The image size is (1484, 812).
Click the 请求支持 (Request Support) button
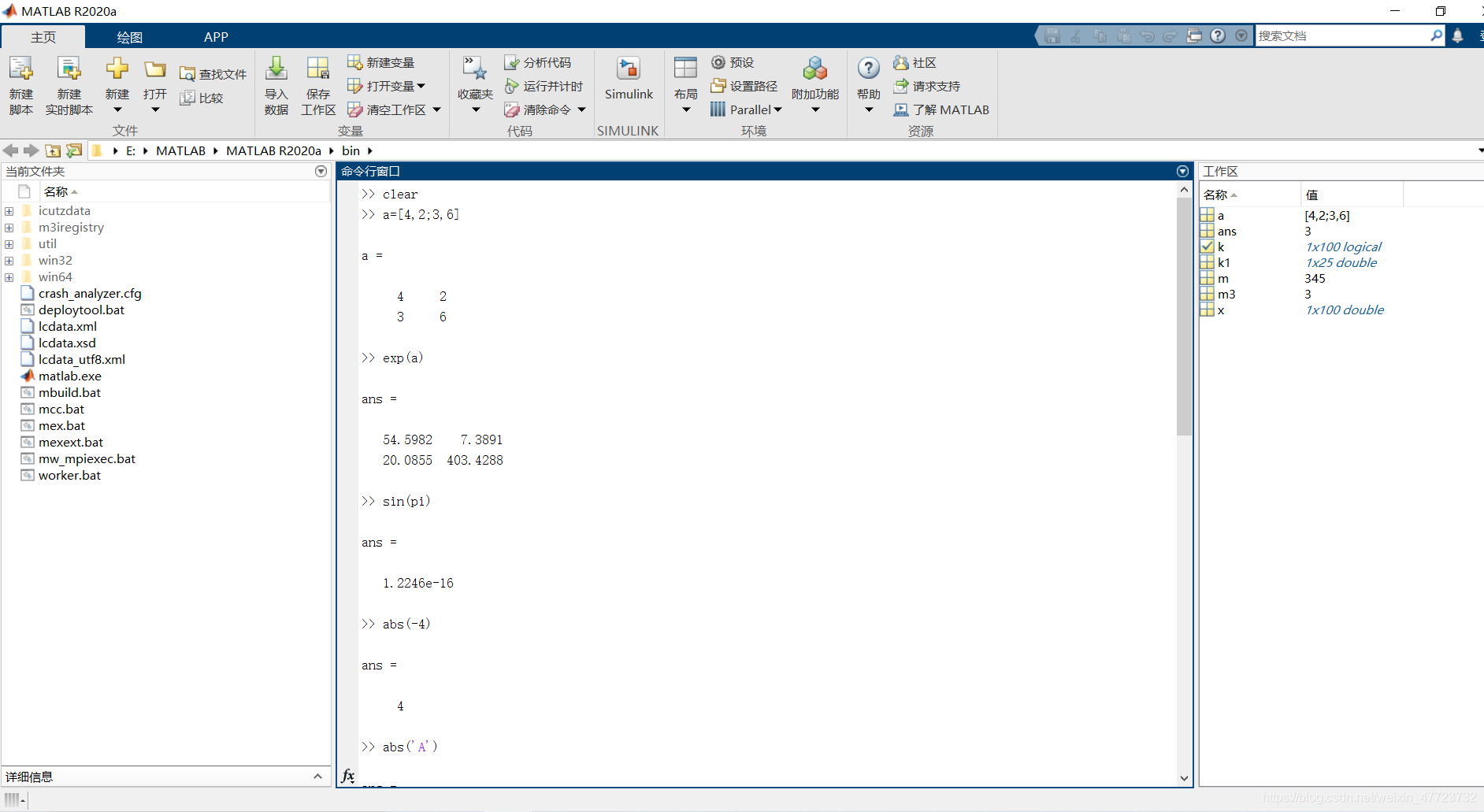point(936,86)
